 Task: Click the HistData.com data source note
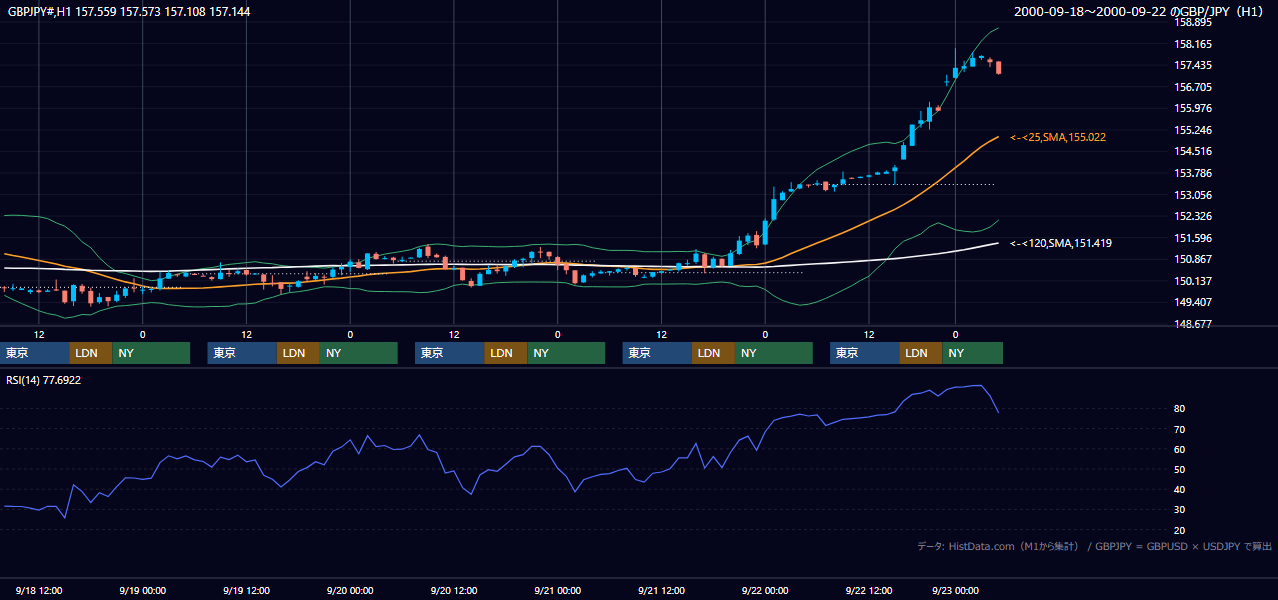1094,546
